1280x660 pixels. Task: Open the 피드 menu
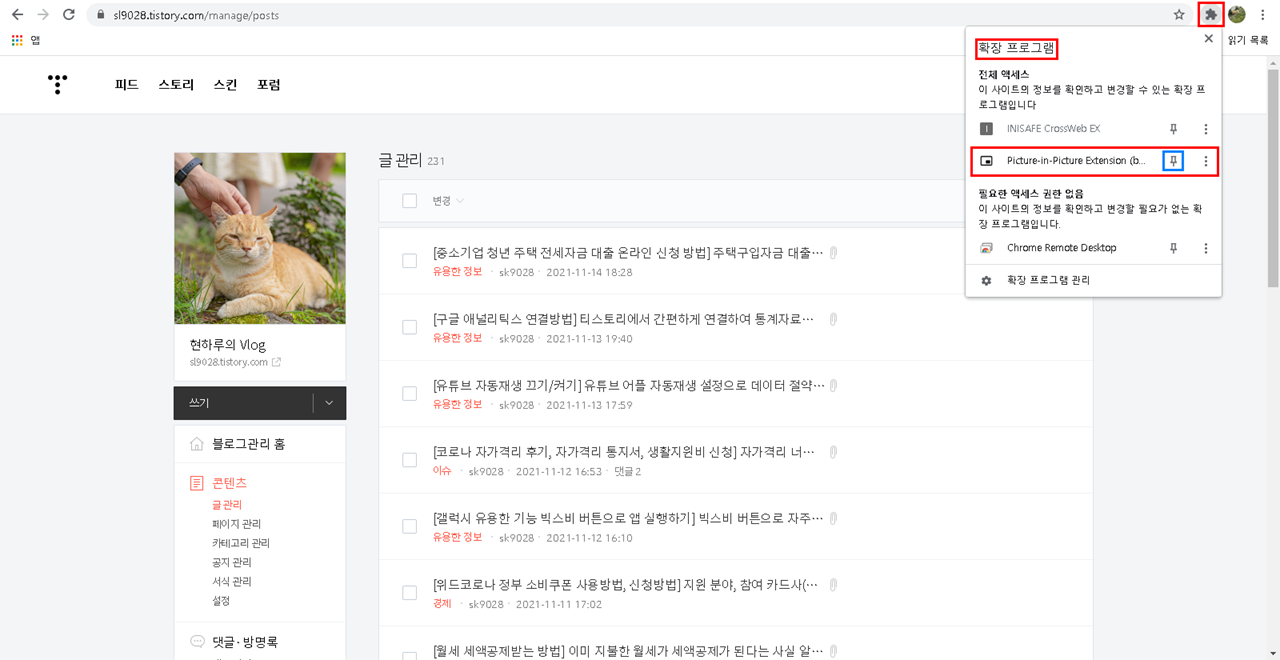(126, 85)
